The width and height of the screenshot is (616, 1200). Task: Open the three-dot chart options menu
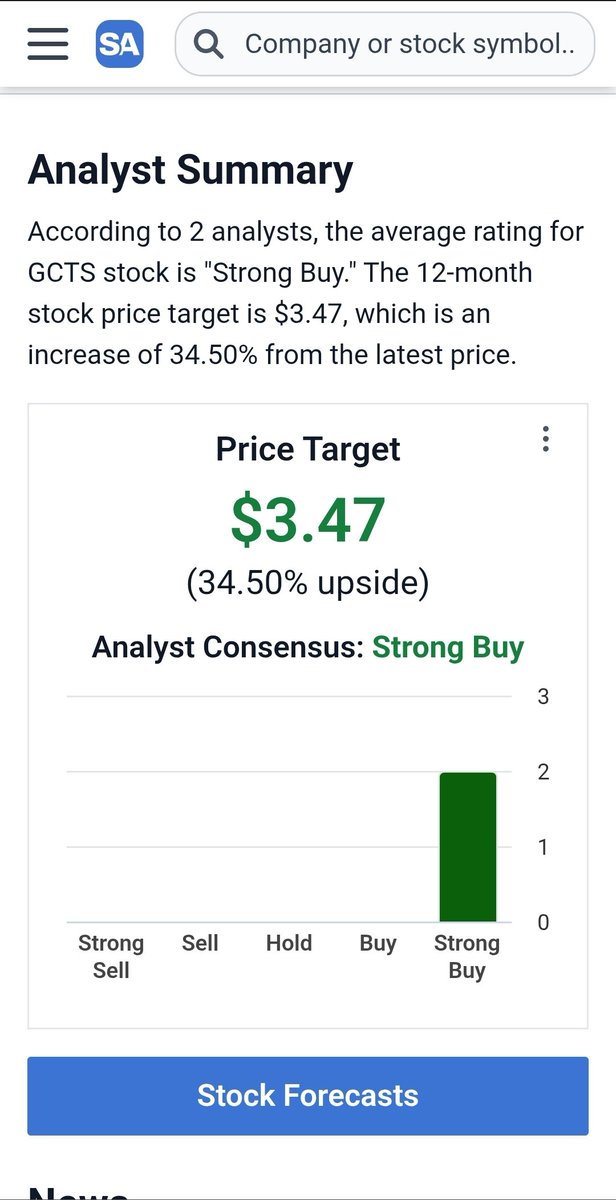[545, 439]
